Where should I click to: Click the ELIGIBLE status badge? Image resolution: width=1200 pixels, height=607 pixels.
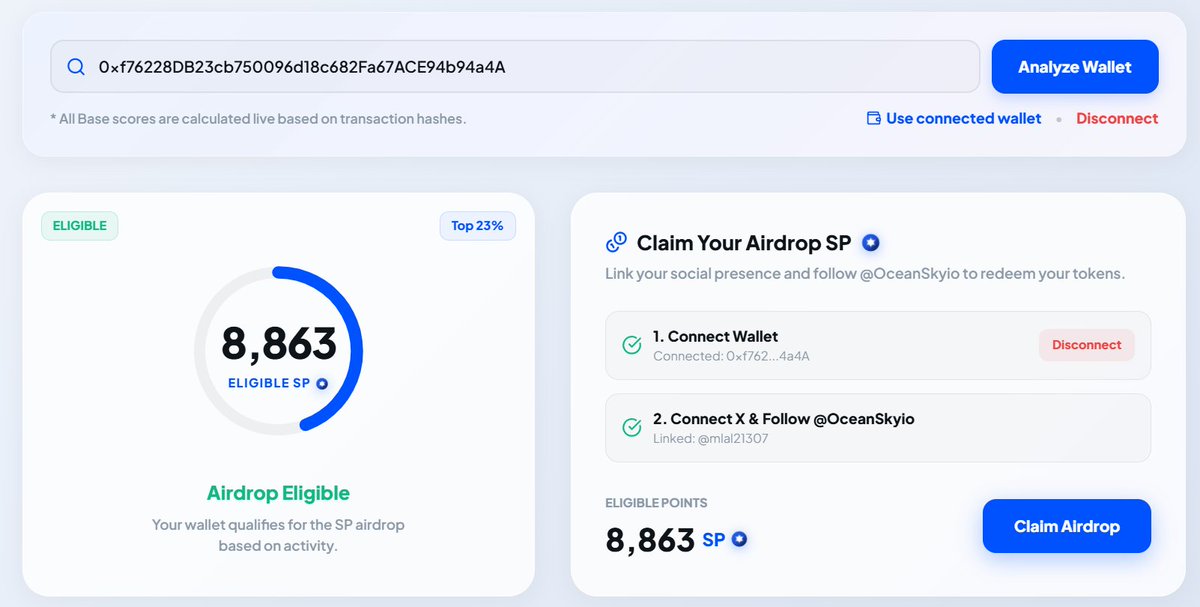[80, 226]
